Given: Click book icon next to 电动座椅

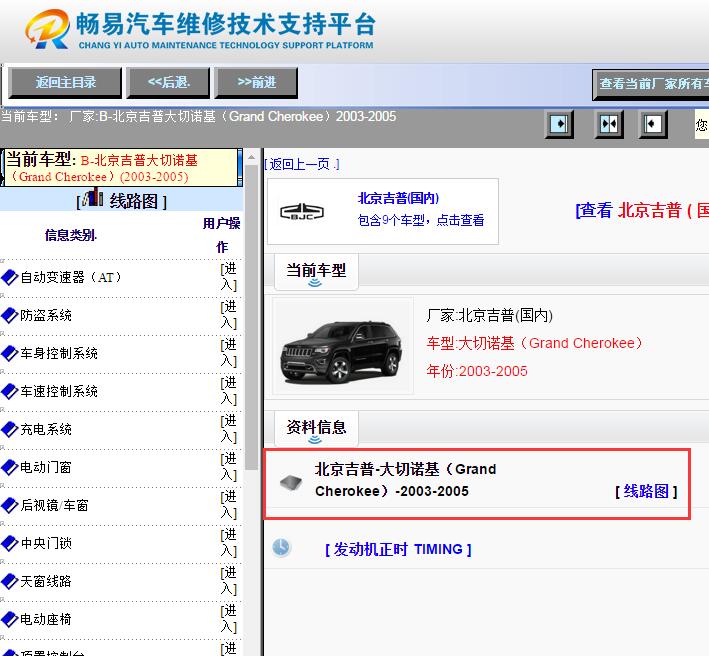Looking at the screenshot, I should click(x=9, y=619).
